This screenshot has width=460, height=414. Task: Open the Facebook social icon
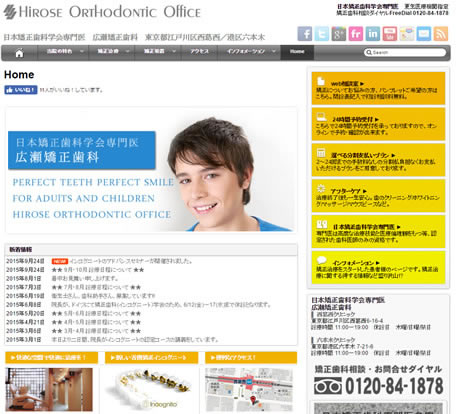(x=305, y=34)
